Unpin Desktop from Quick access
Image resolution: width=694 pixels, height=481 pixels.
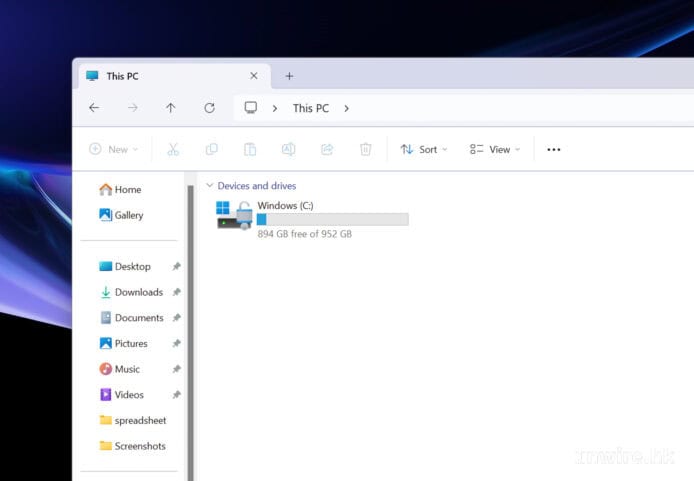tap(176, 267)
